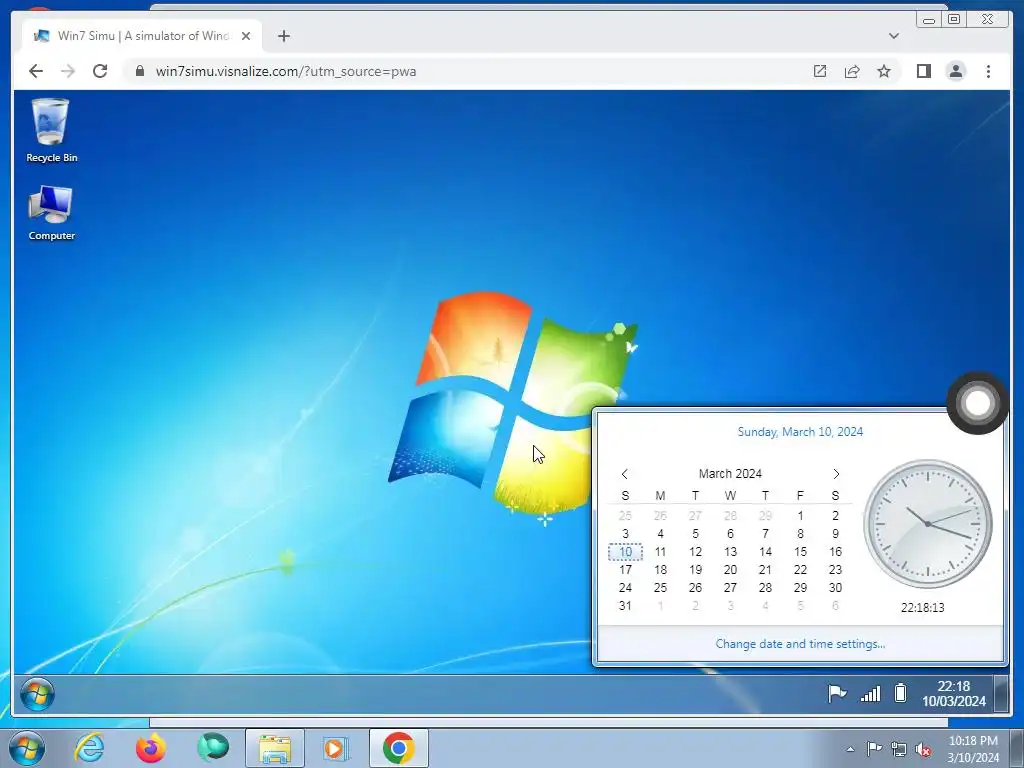Click the analog clock face
The width and height of the screenshot is (1024, 768).
(927, 524)
